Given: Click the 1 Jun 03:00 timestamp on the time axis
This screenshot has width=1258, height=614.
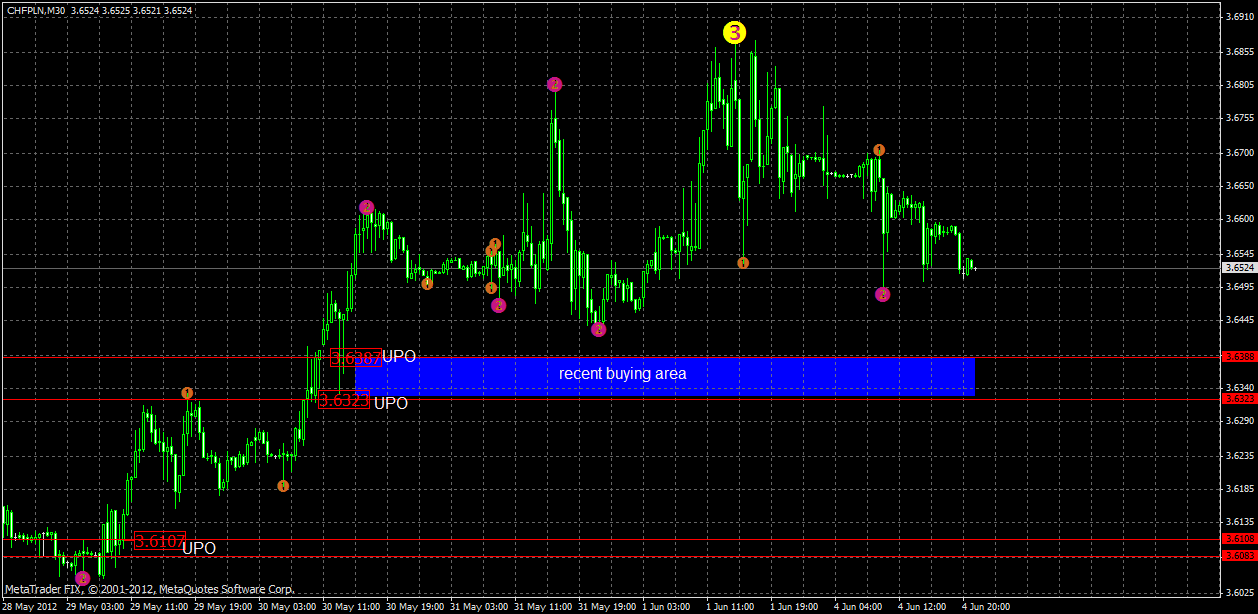Looking at the screenshot, I should [664, 606].
